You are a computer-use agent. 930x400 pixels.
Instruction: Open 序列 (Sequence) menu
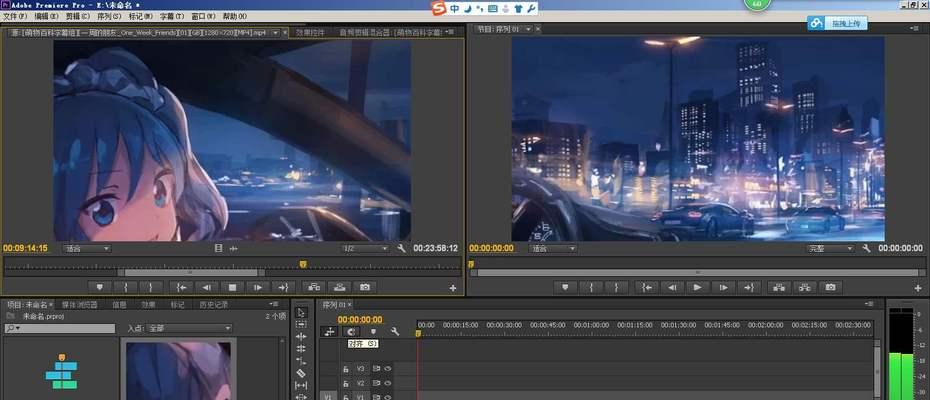point(109,16)
